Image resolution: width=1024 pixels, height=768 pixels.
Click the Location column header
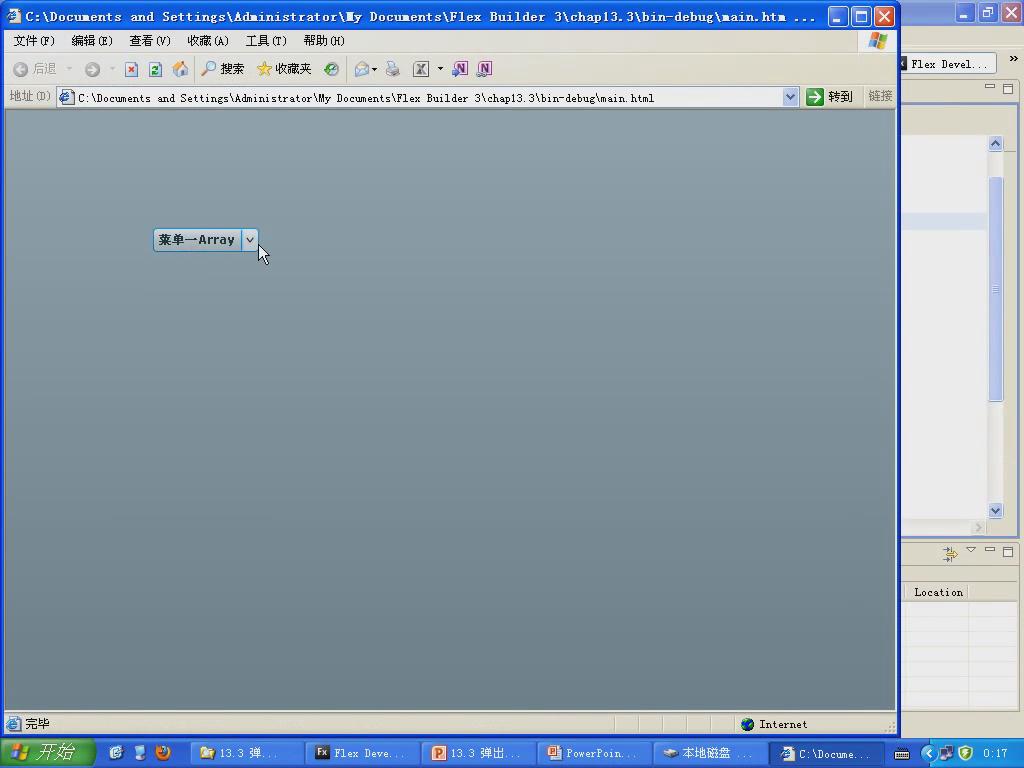(938, 592)
